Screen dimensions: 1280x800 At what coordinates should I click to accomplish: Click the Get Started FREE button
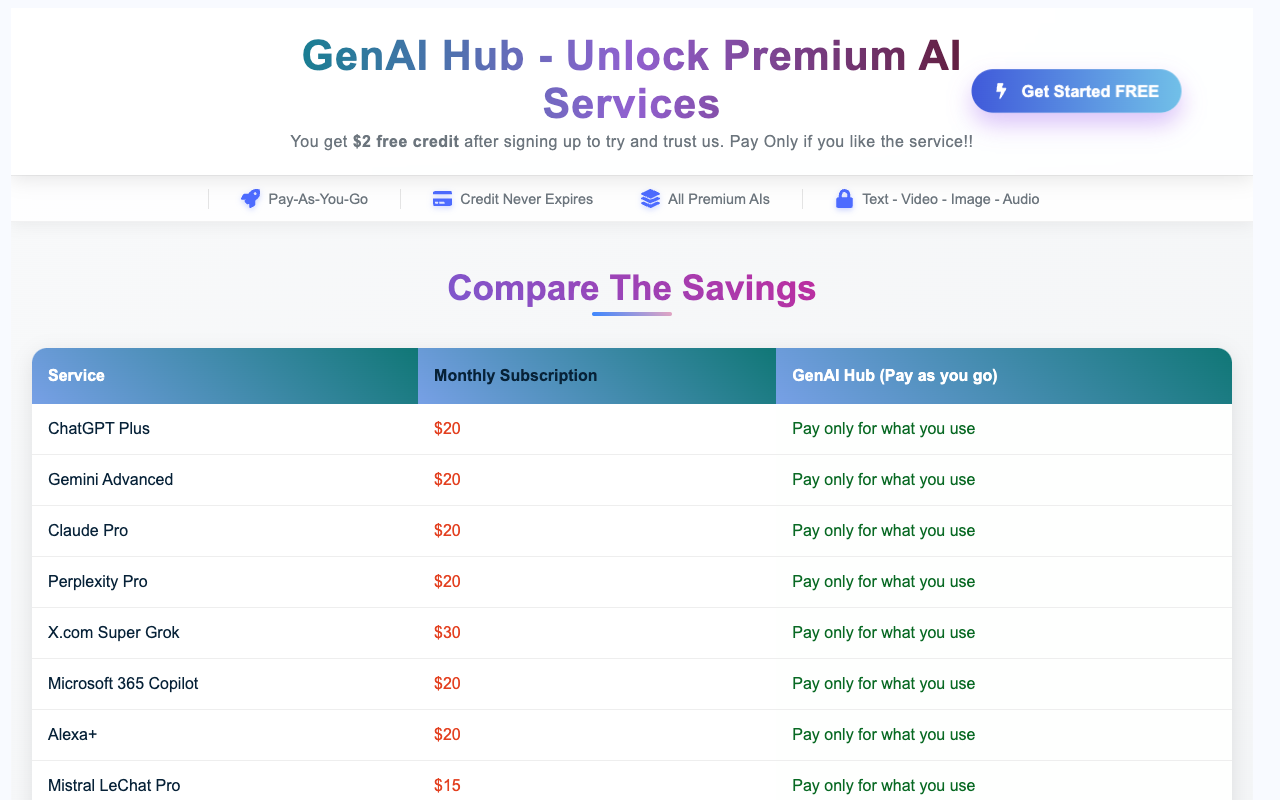[1076, 90]
